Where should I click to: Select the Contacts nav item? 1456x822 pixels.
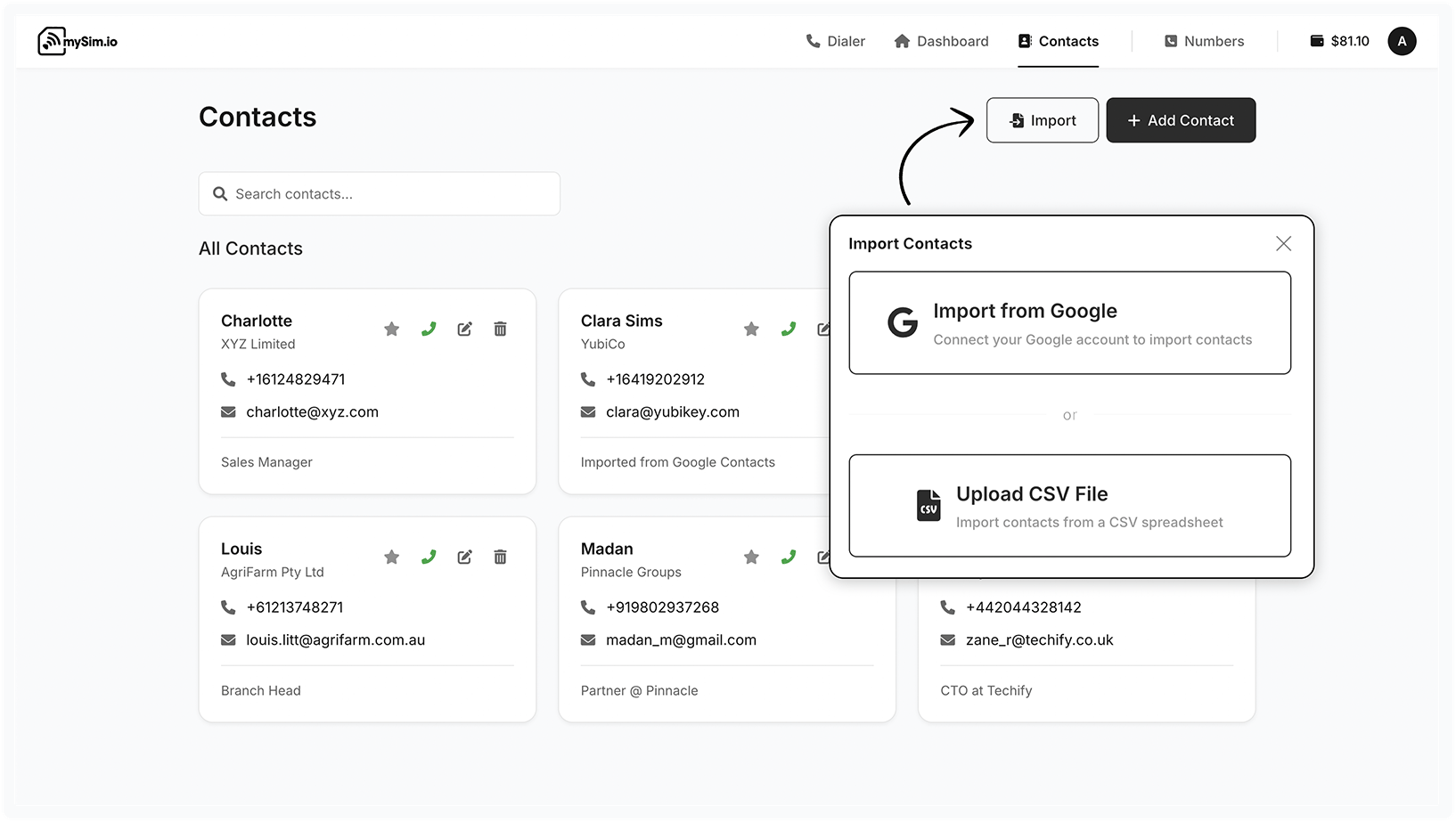coord(1059,41)
